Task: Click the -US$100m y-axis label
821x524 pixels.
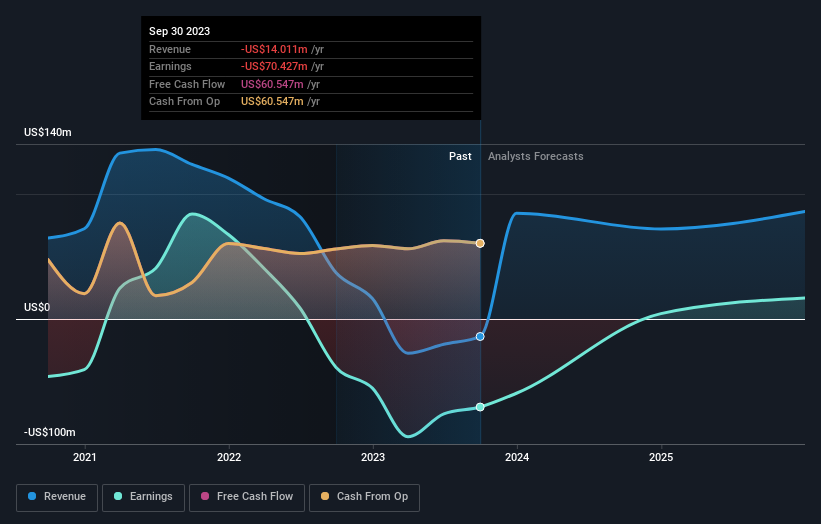Action: (50, 432)
